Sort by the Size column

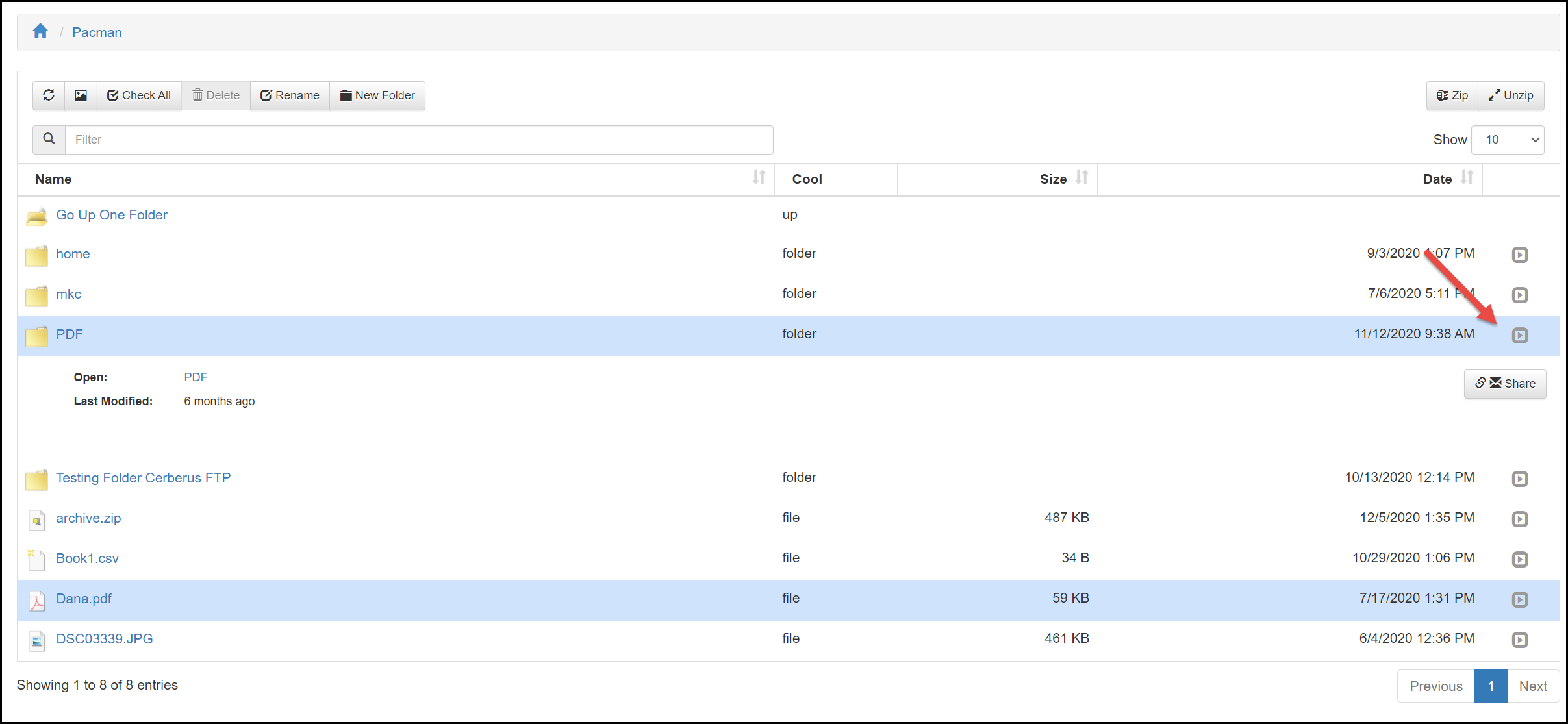(x=998, y=179)
